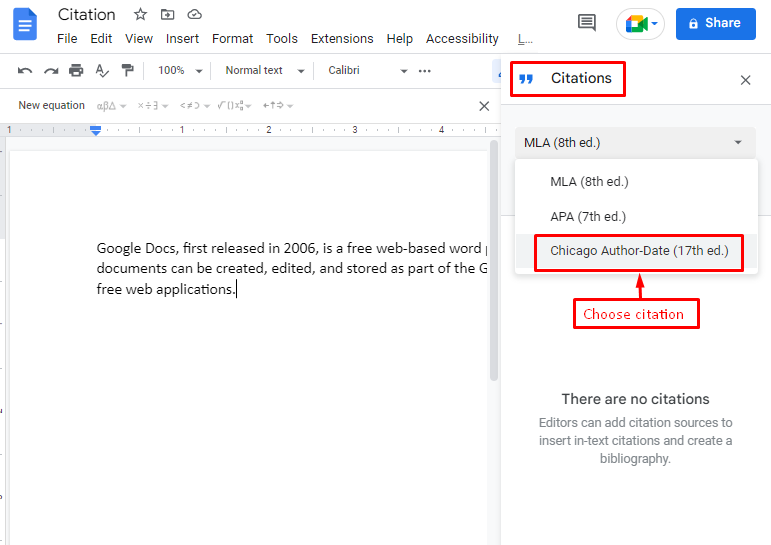Open the File menu
Screen dimensions: 771x545
point(67,38)
